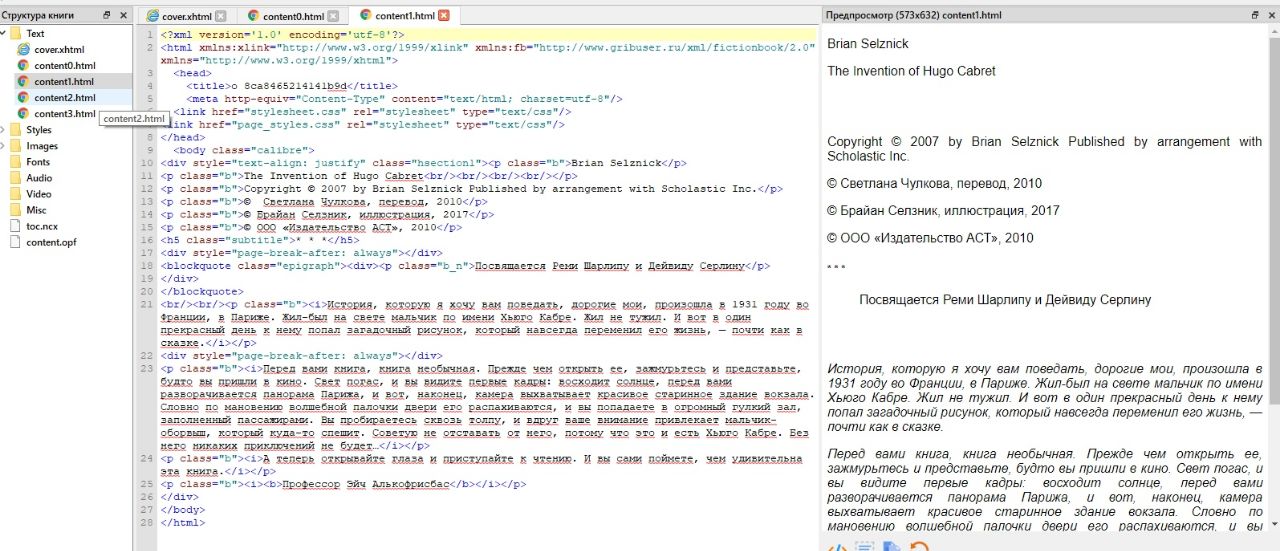Close the content0.html tab
Screen dimensions: 1280x551
point(333,16)
